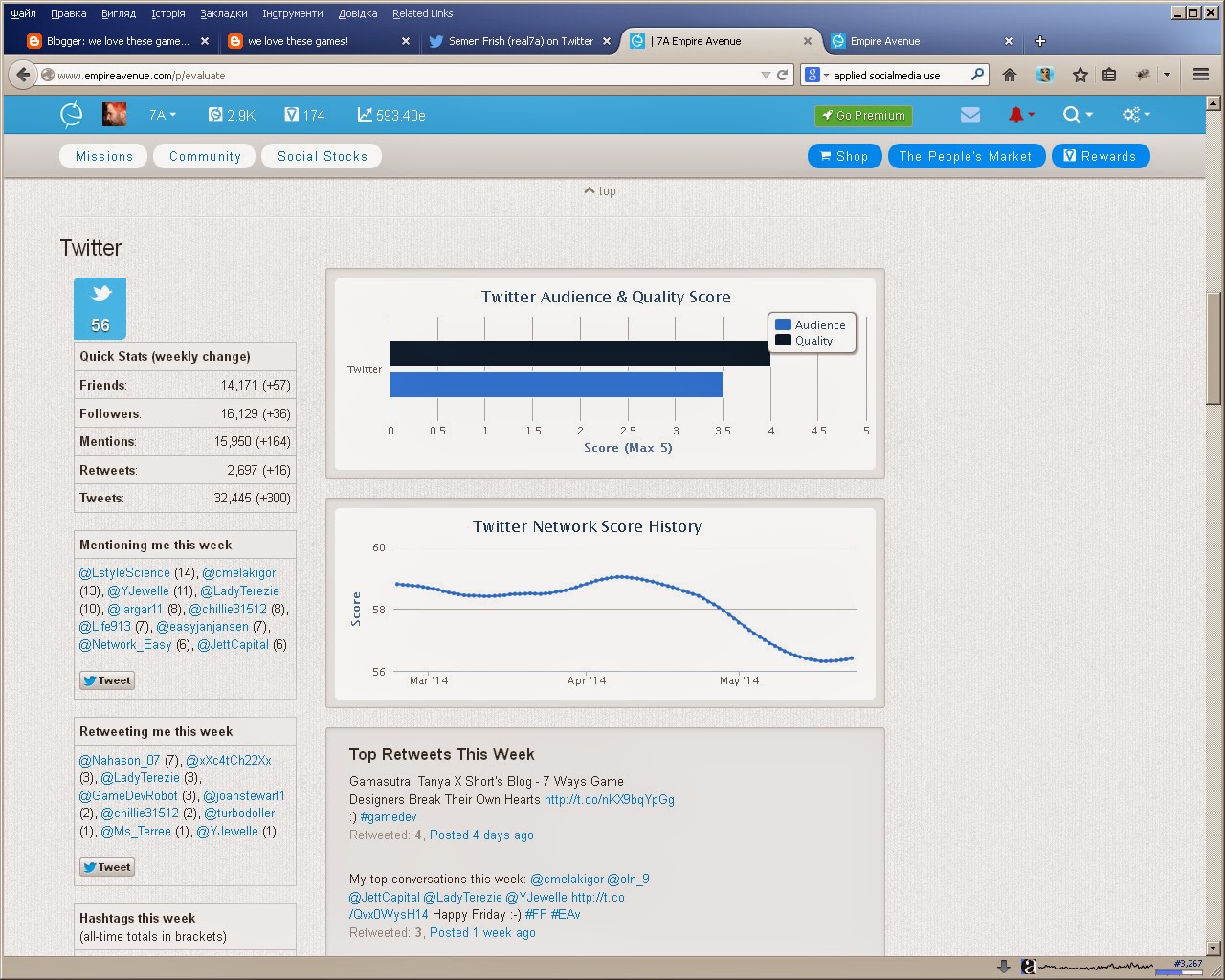Viewport: 1225px width, 980px height.
Task: Open the Rewards page
Action: [1101, 156]
